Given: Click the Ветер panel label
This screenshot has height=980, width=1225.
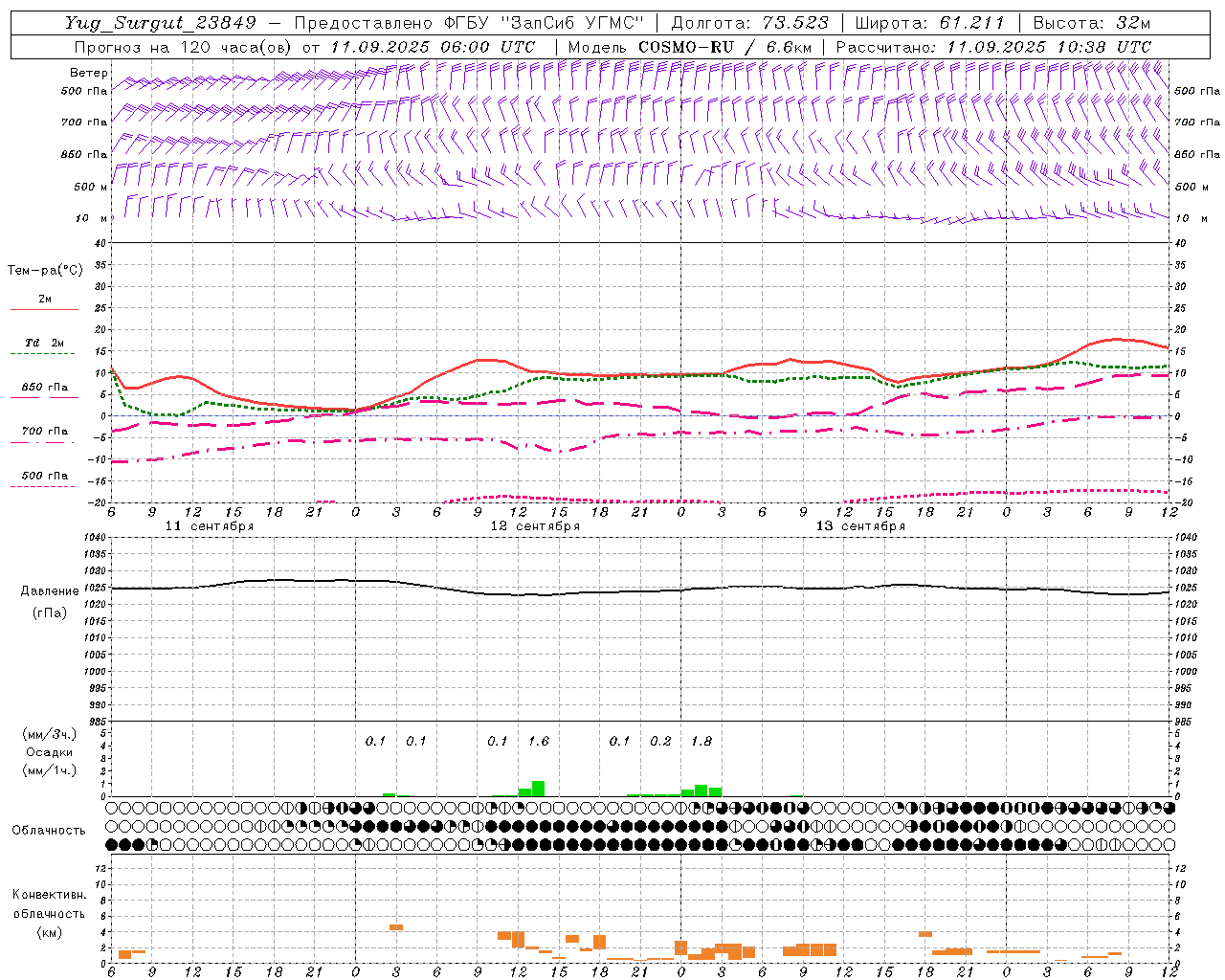Looking at the screenshot, I should (89, 73).
